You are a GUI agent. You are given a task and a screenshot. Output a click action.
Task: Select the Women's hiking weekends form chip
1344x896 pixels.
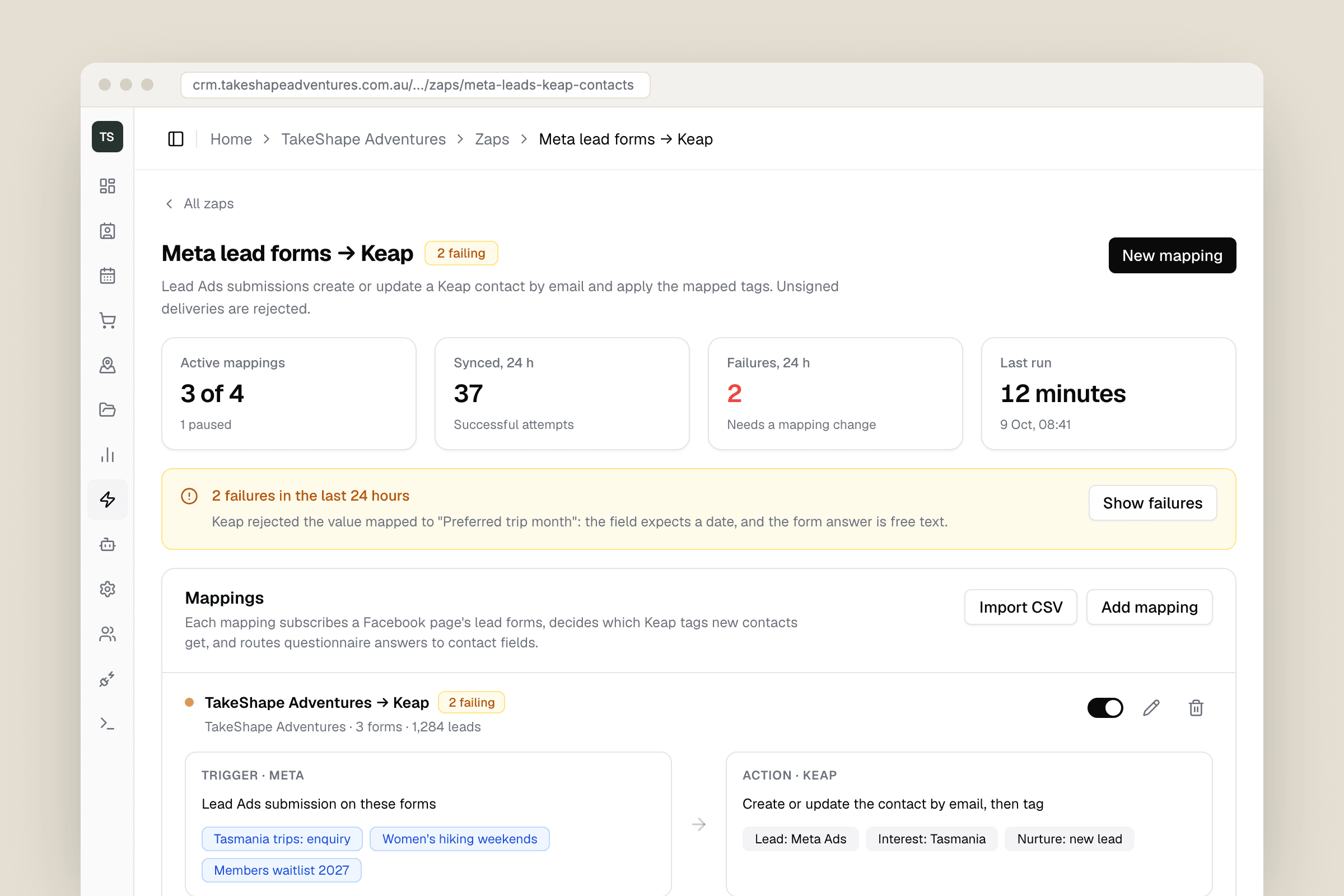pyautogui.click(x=459, y=839)
